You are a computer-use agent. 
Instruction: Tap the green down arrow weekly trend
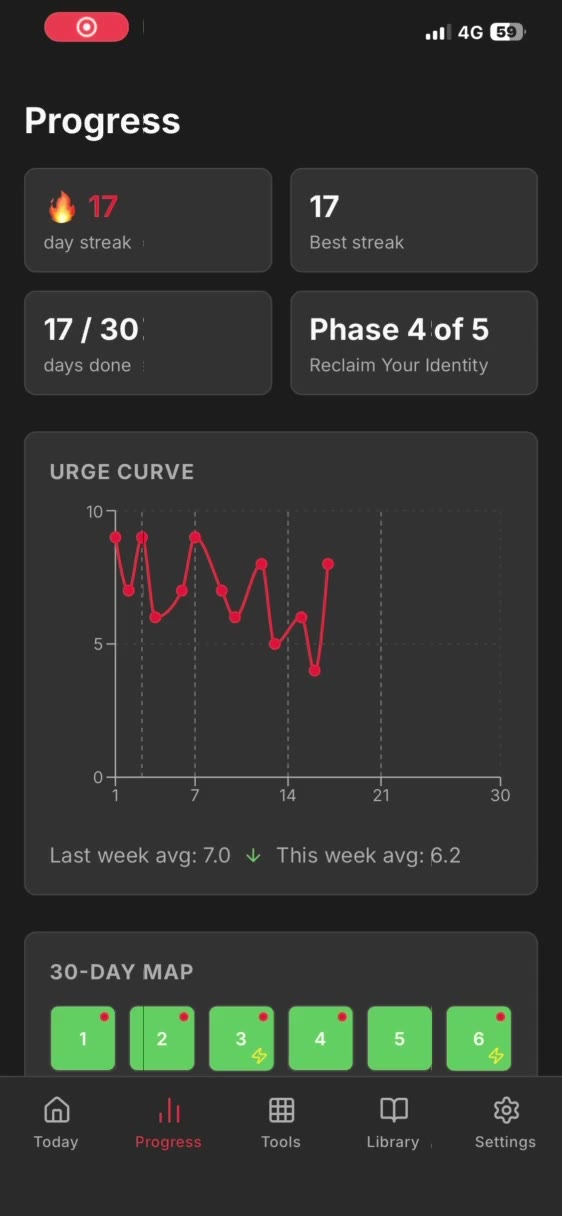tap(253, 856)
